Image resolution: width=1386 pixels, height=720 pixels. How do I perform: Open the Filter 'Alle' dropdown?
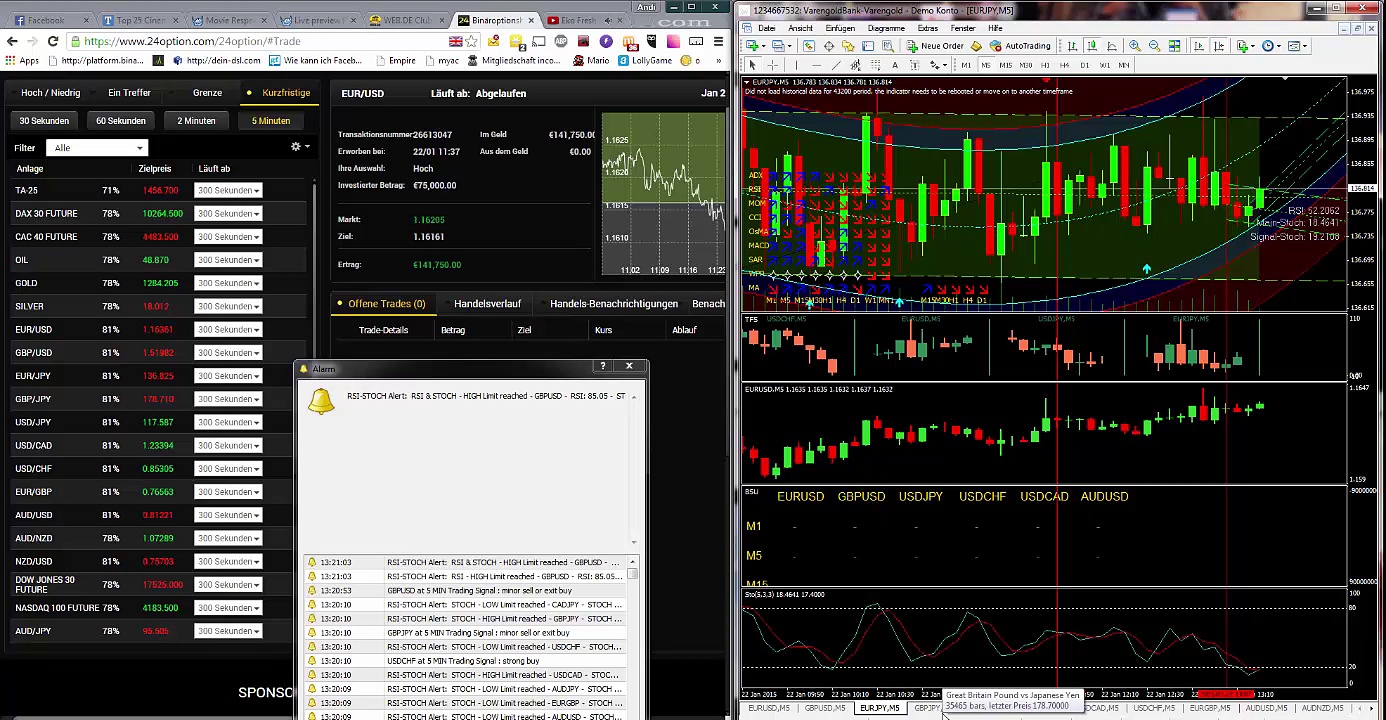[x=97, y=148]
